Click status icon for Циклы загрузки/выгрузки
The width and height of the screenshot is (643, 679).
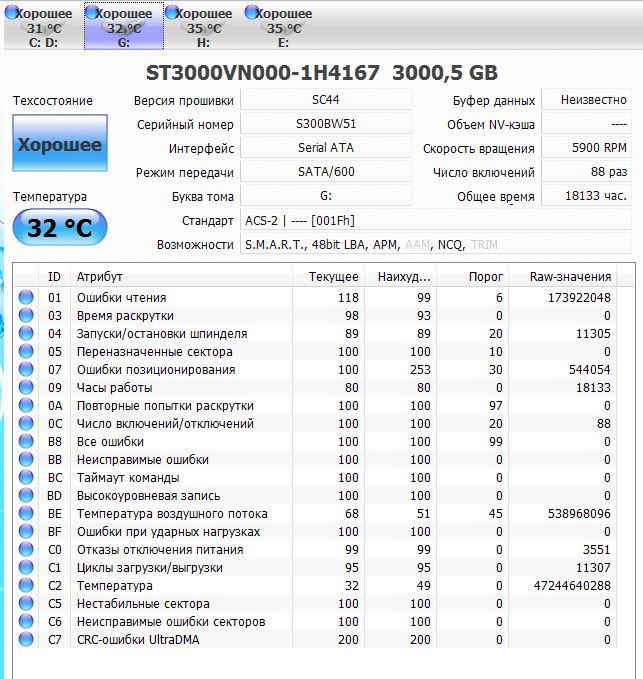(26, 567)
